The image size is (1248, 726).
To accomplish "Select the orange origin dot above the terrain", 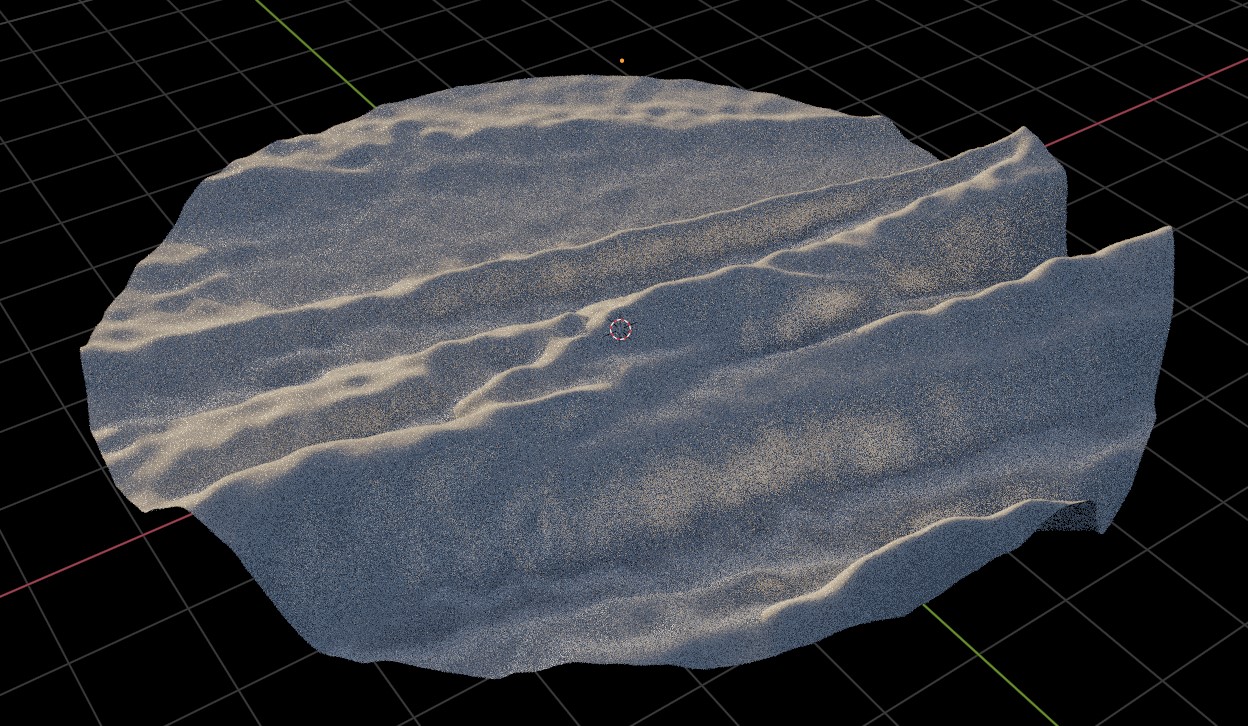I will click(622, 61).
